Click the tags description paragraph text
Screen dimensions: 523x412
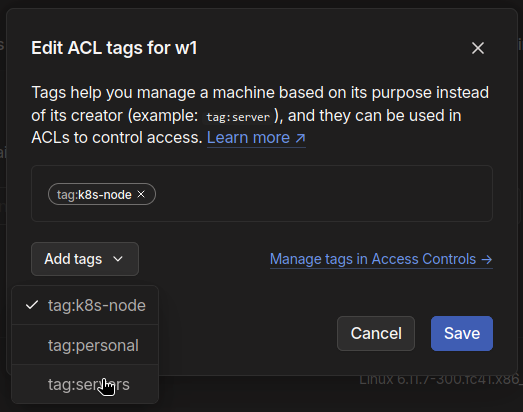260,115
